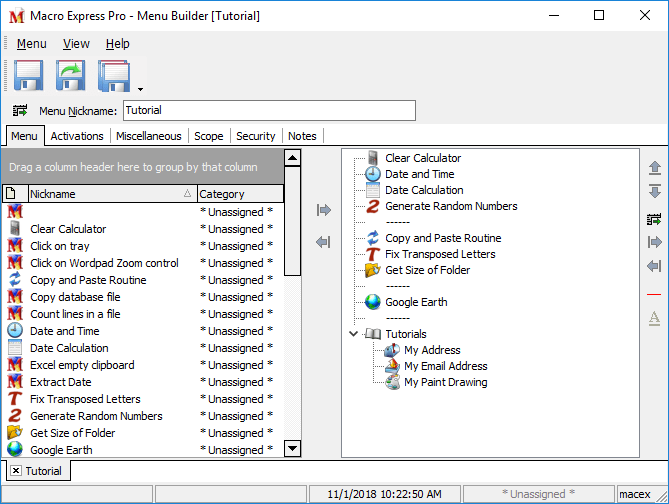This screenshot has width=669, height=504.
Task: Select Extract Date in macro list
Action: [x=143, y=382]
